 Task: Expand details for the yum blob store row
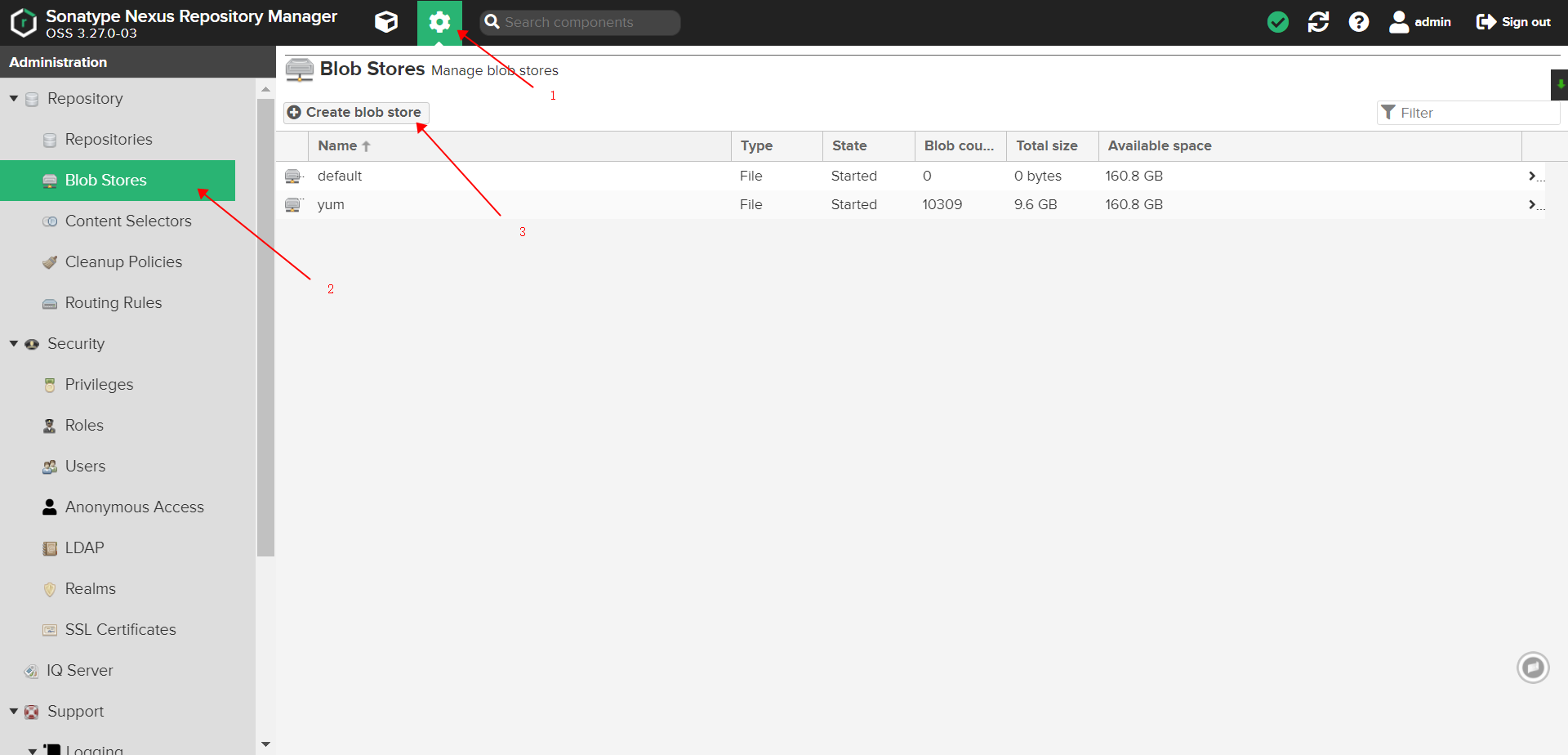click(x=1533, y=204)
